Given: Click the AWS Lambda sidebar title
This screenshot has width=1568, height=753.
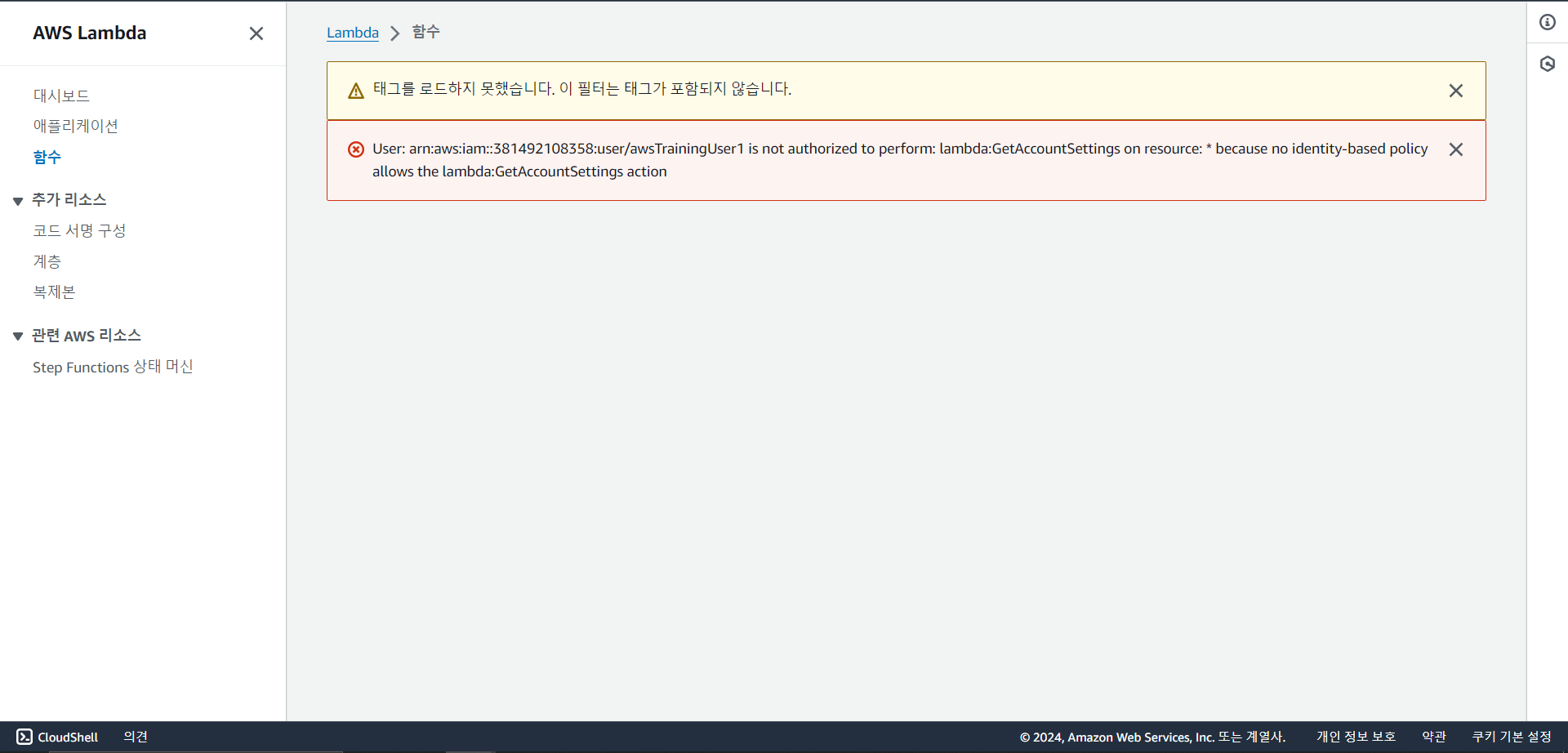Looking at the screenshot, I should click(90, 33).
